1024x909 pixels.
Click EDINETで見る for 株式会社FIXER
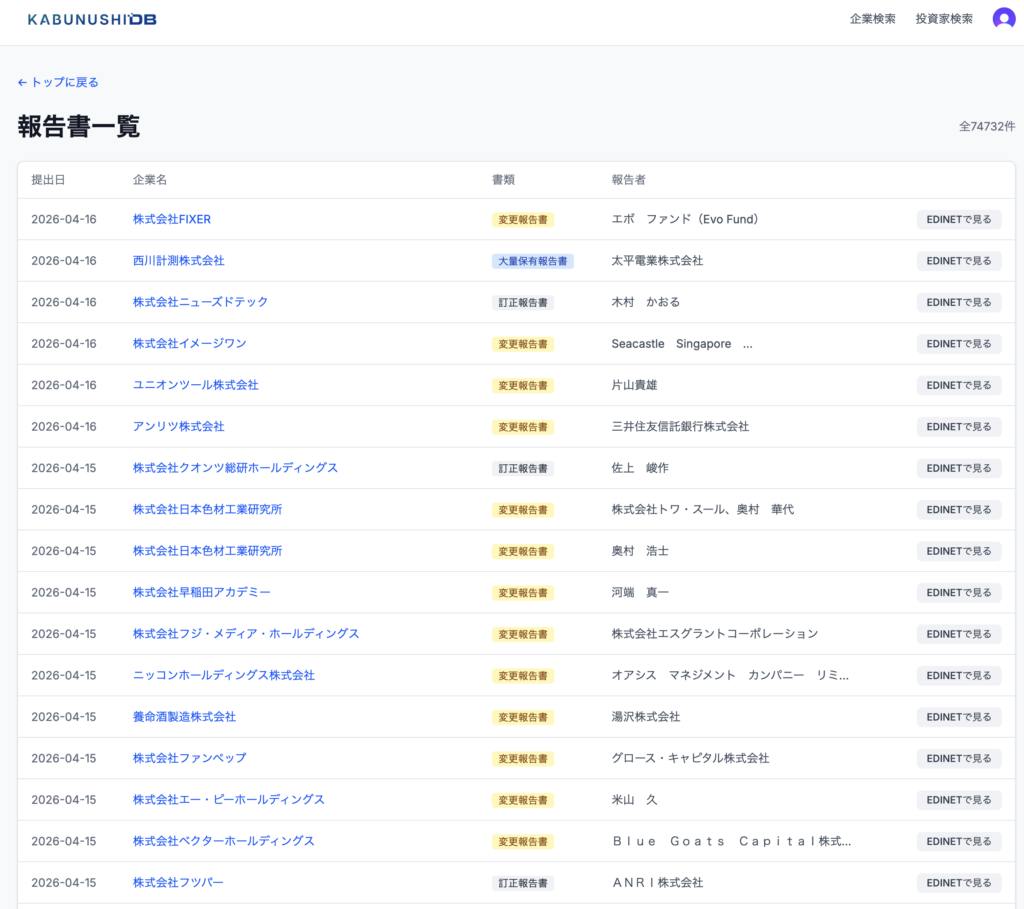coord(958,219)
